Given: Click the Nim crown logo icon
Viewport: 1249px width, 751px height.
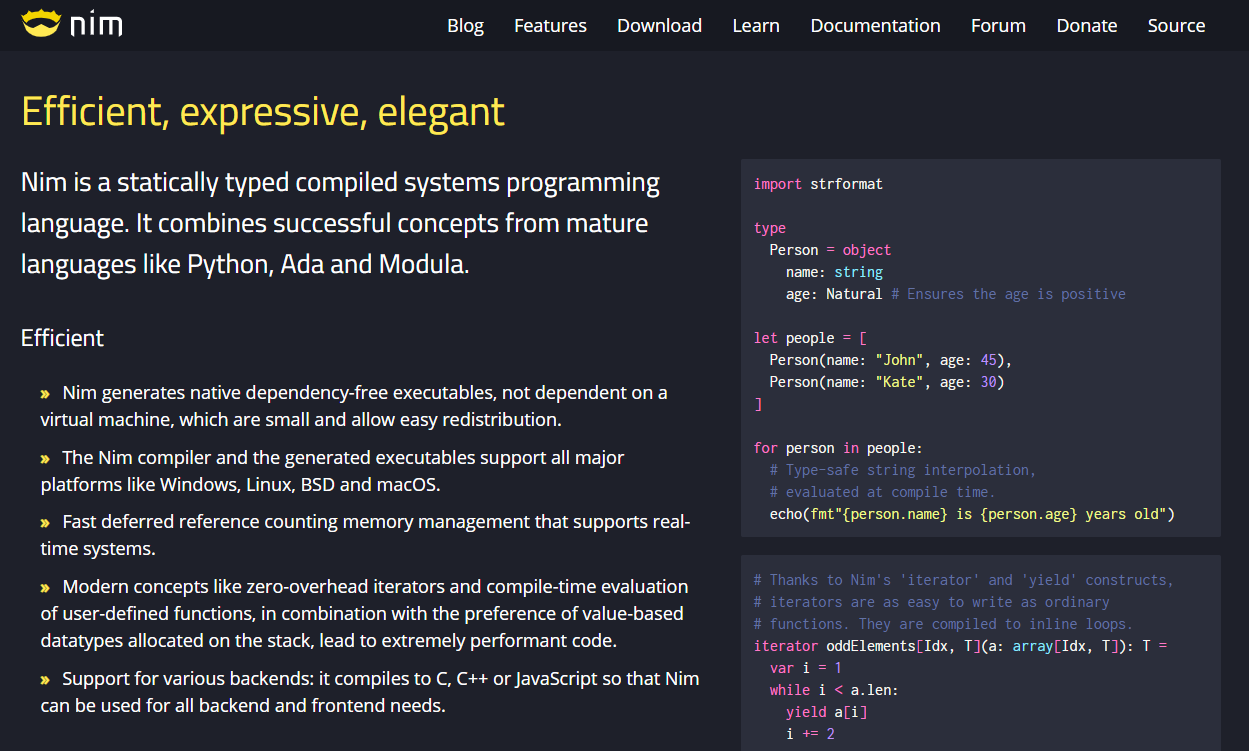Looking at the screenshot, I should point(41,23).
